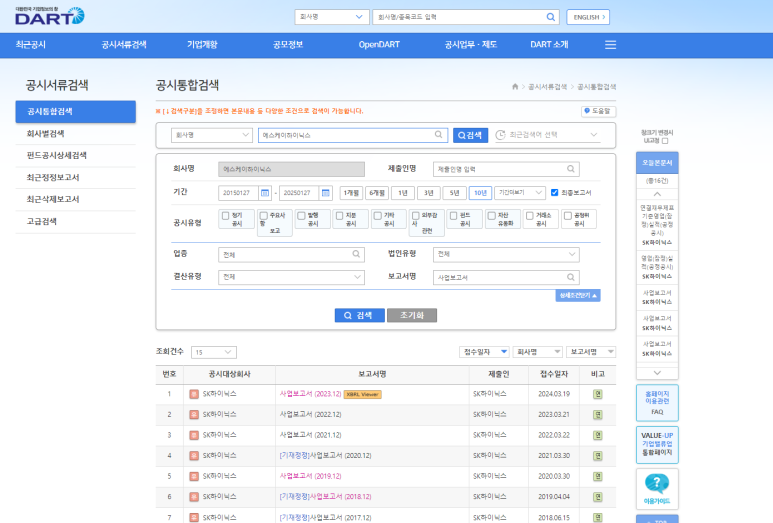Viewport: 773px width, 523px height.
Task: Open the 기업개황 menu
Action: 202,45
